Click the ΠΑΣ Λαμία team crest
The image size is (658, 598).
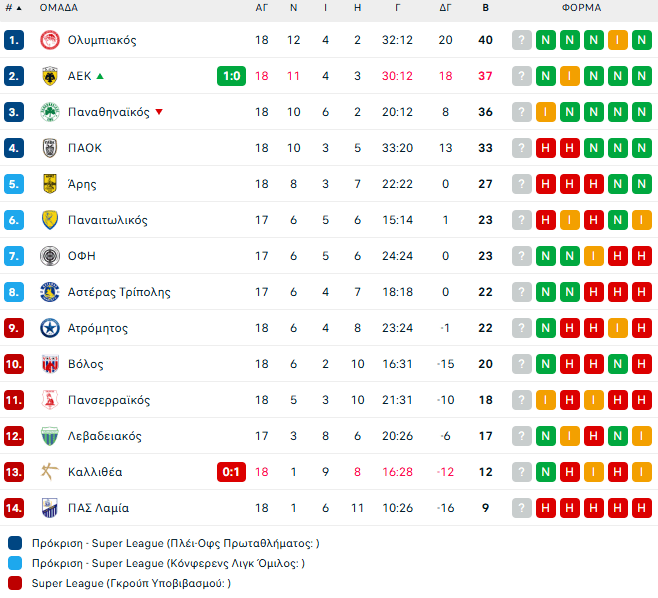click(49, 508)
